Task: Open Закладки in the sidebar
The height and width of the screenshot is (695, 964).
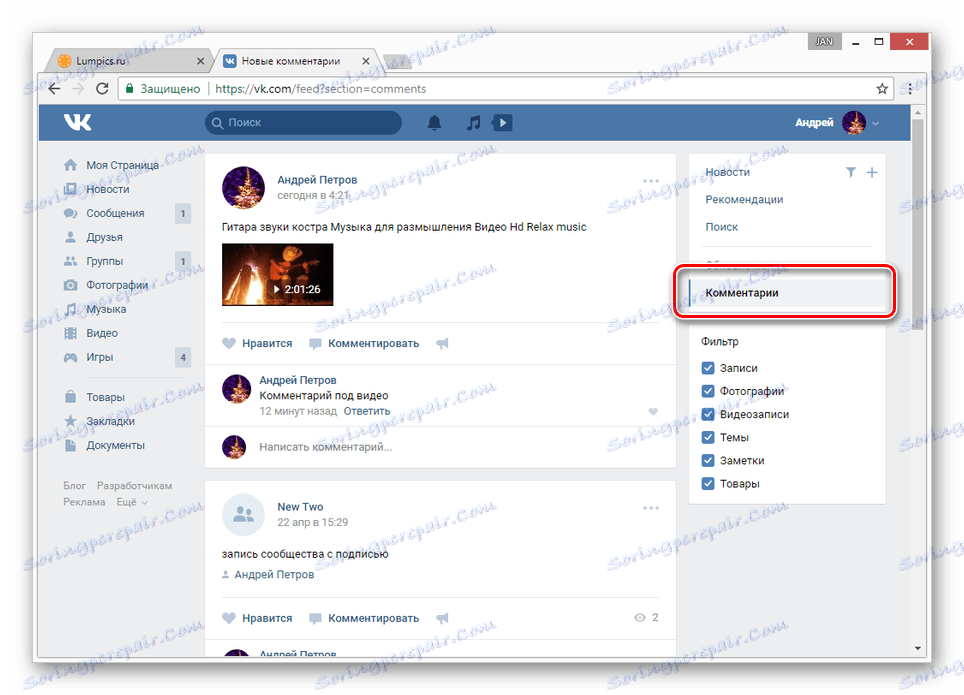Action: coord(100,421)
